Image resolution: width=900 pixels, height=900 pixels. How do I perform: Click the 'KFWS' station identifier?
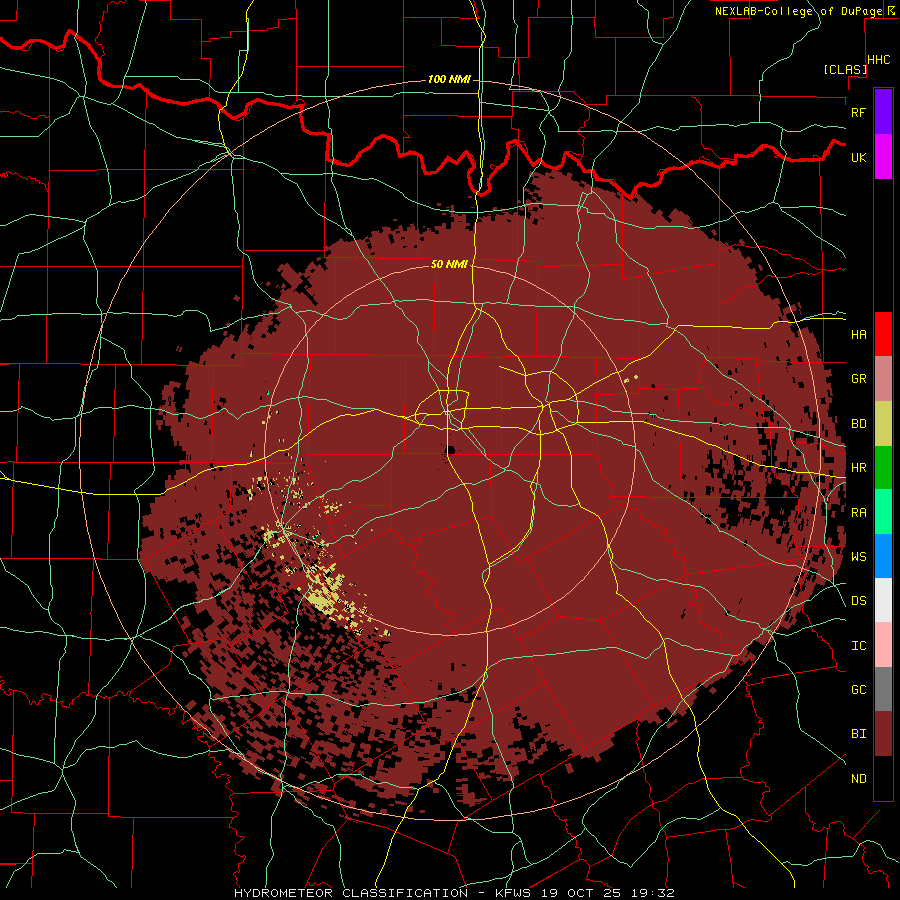(511, 893)
